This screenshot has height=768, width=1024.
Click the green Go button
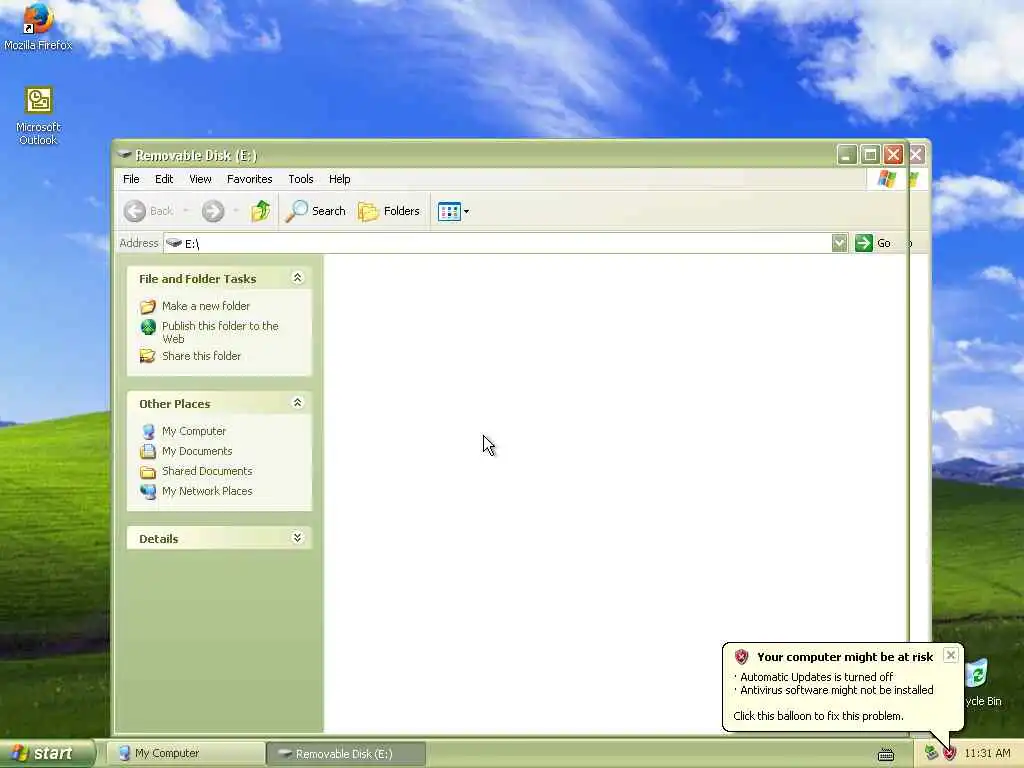(x=873, y=243)
